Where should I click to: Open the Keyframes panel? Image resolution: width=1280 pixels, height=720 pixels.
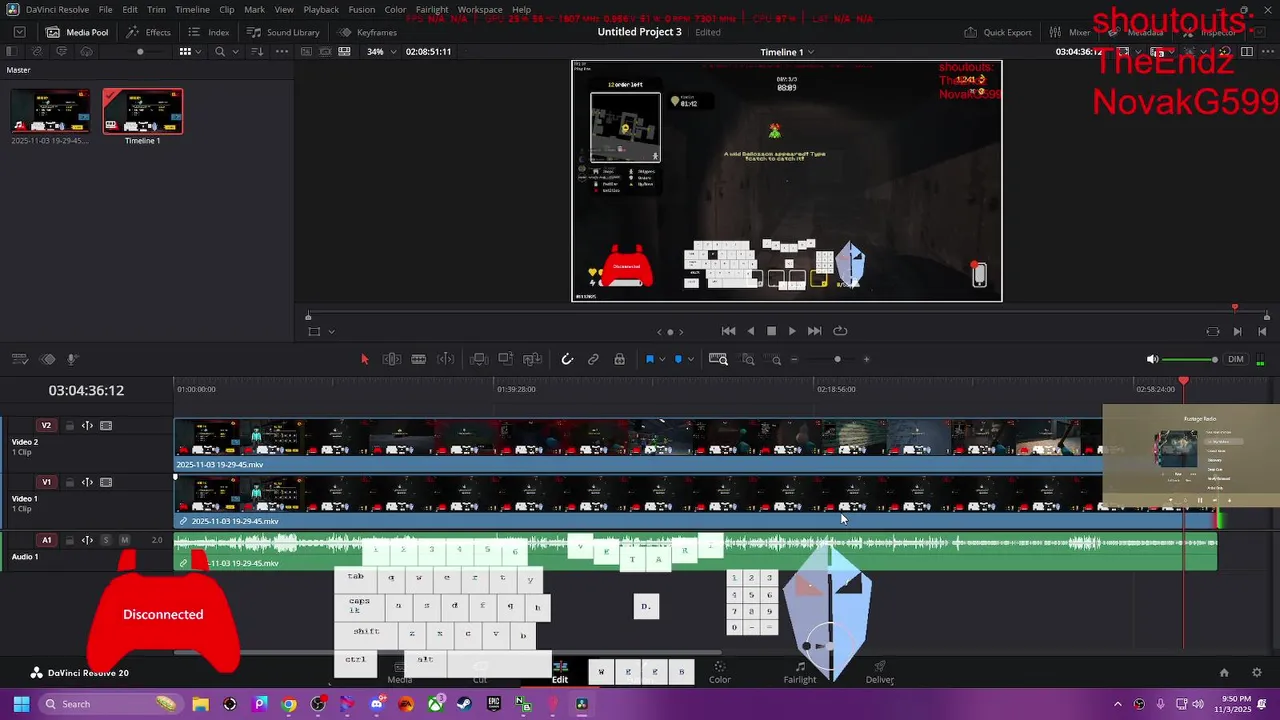367,32
